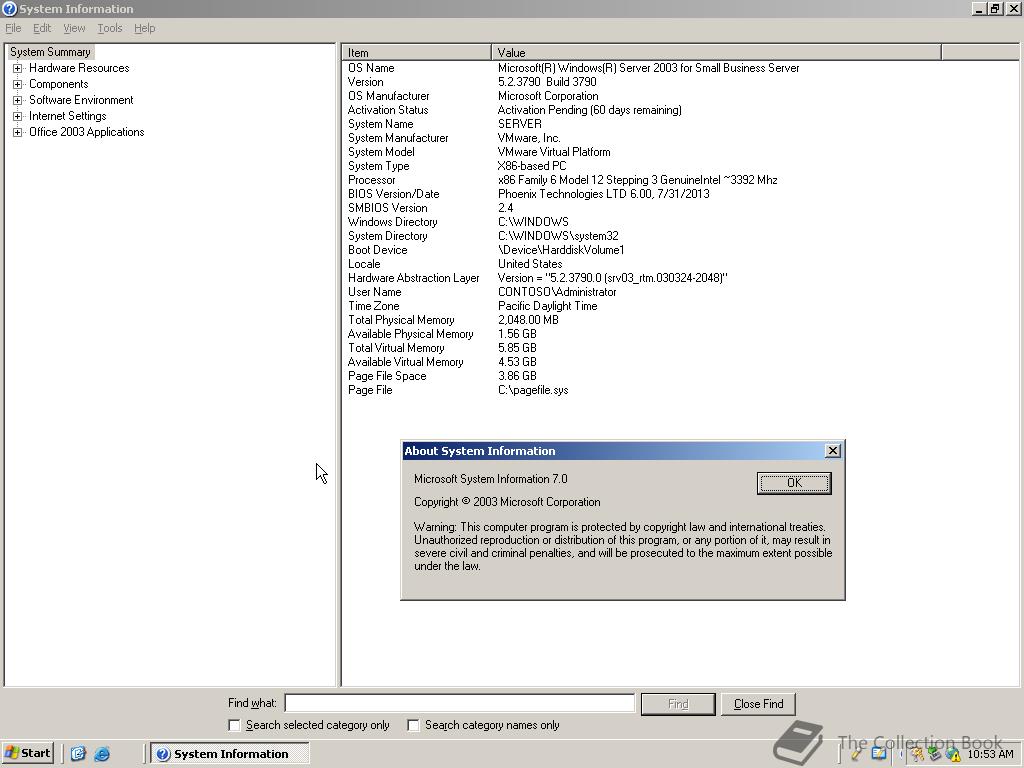Expand the Software Environment node
The height and width of the screenshot is (768, 1024).
[18, 100]
